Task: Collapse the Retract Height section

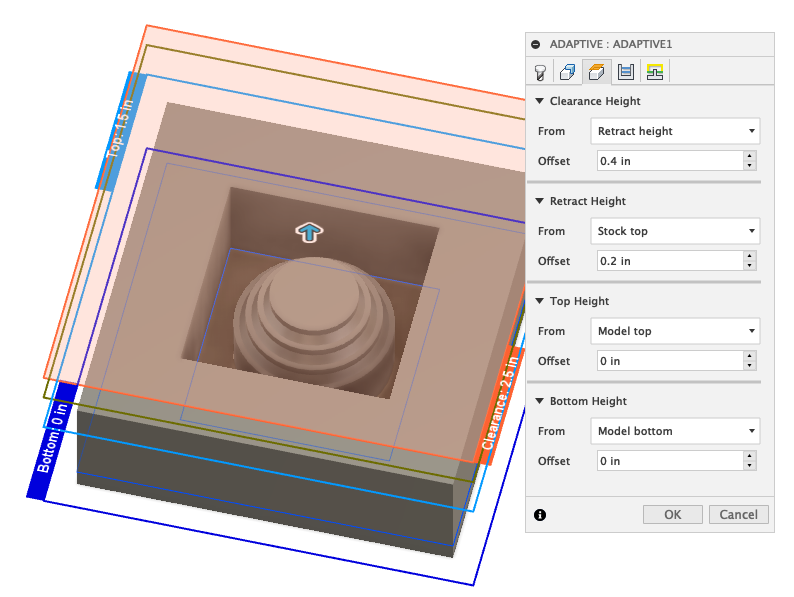Action: [540, 201]
